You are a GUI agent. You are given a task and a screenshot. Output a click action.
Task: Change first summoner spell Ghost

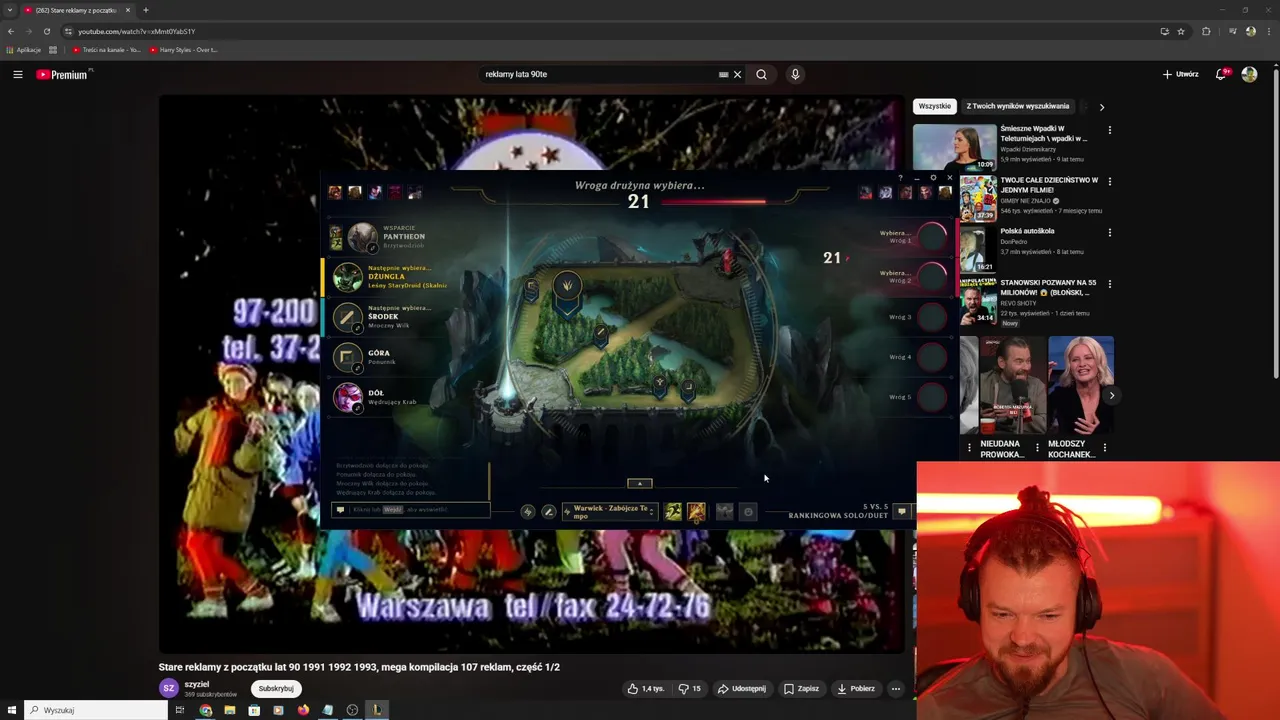[x=673, y=512]
